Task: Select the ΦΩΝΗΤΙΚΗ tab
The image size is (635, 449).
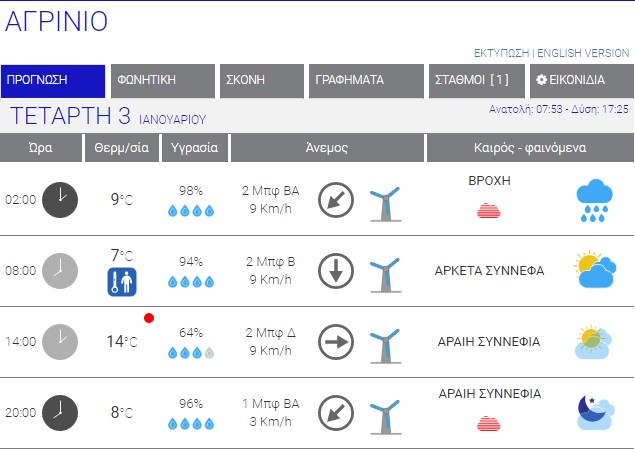Action: [x=162, y=81]
